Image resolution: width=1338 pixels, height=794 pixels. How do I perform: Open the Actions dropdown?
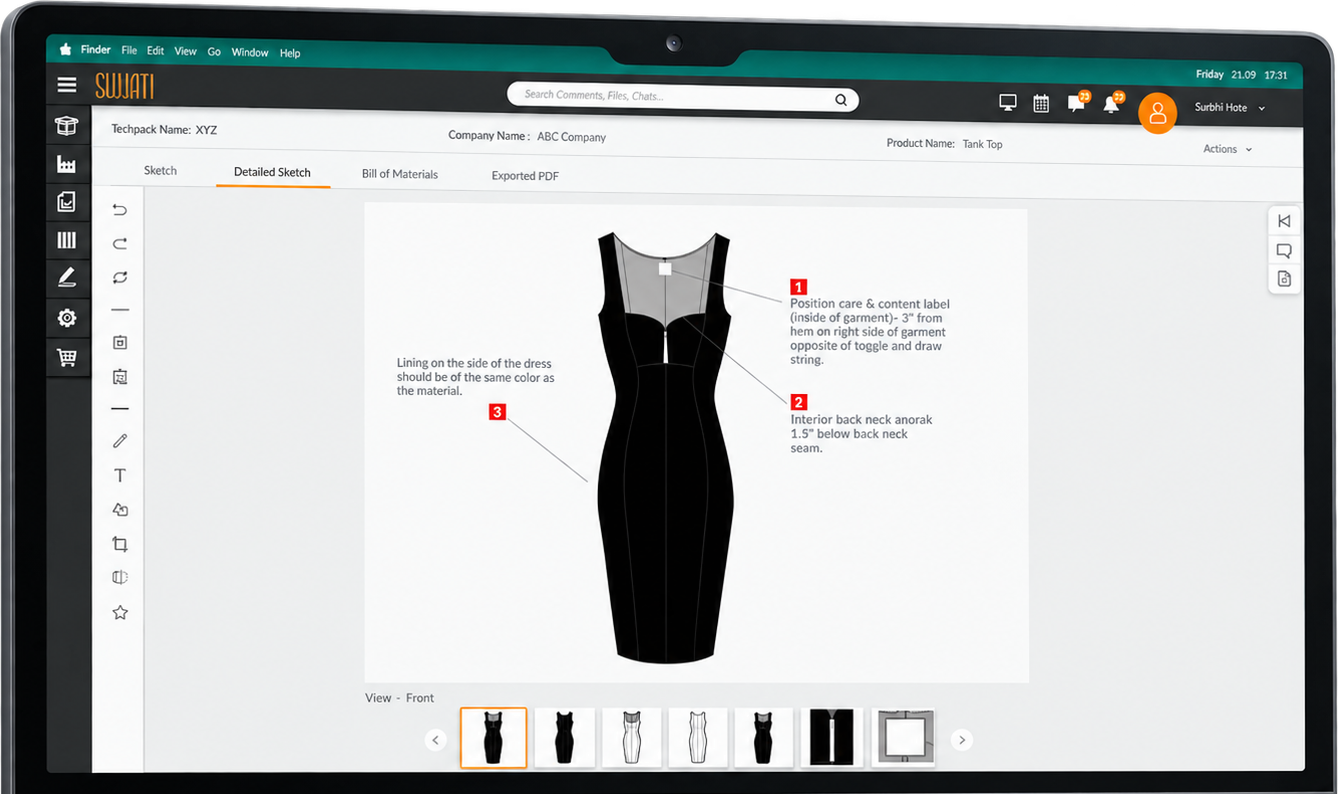1227,149
